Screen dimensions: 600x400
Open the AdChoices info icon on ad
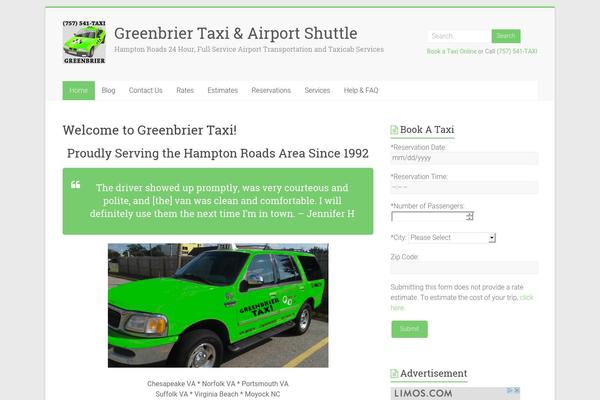pyautogui.click(x=510, y=390)
